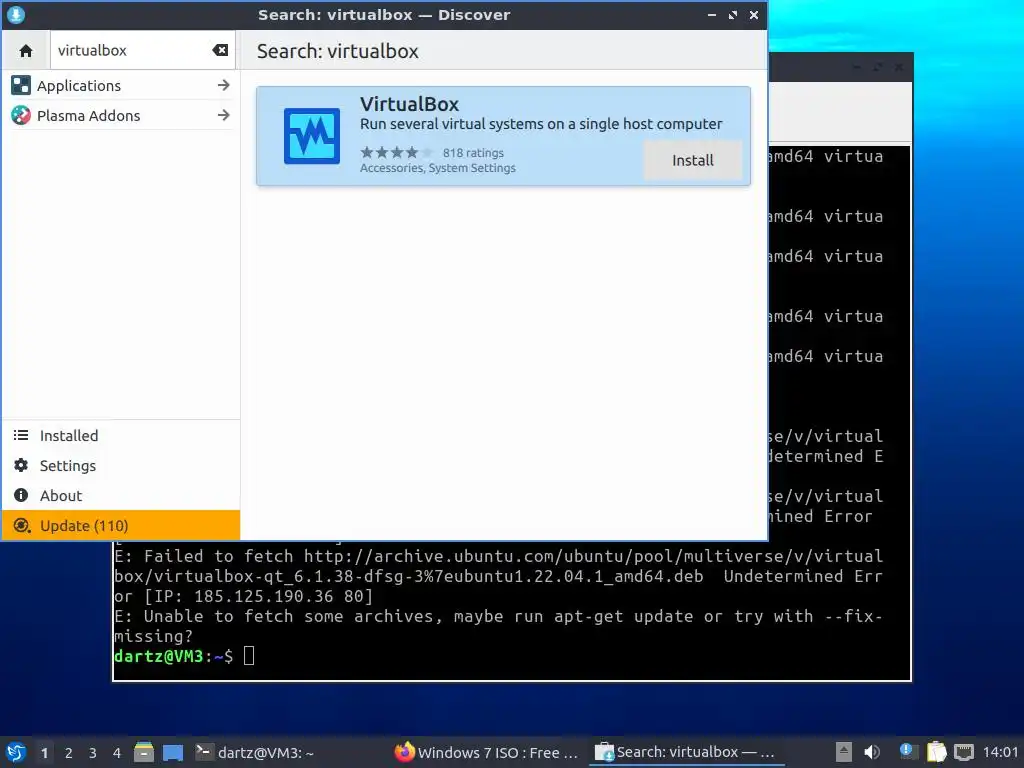Switch to desktop 3
The image size is (1024, 768).
93,753
